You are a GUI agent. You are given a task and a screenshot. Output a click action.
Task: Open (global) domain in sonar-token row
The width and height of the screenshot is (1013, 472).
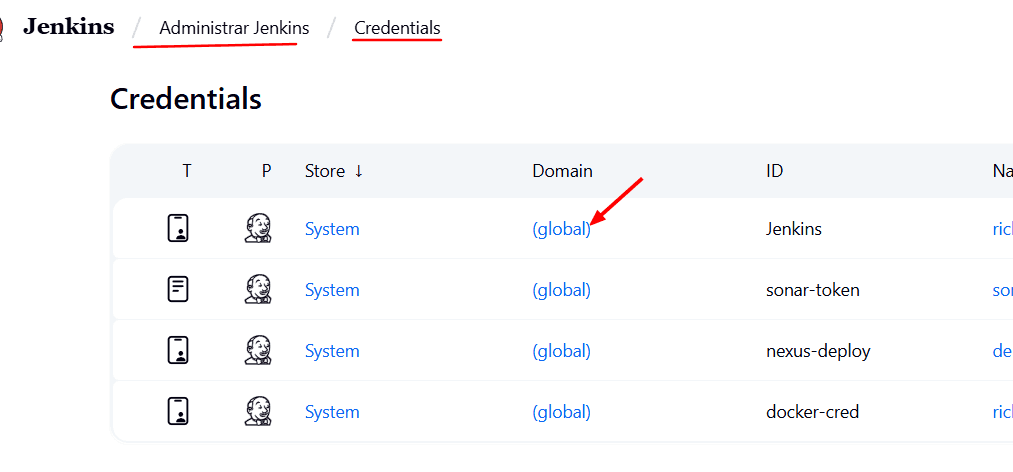pyautogui.click(x=561, y=290)
